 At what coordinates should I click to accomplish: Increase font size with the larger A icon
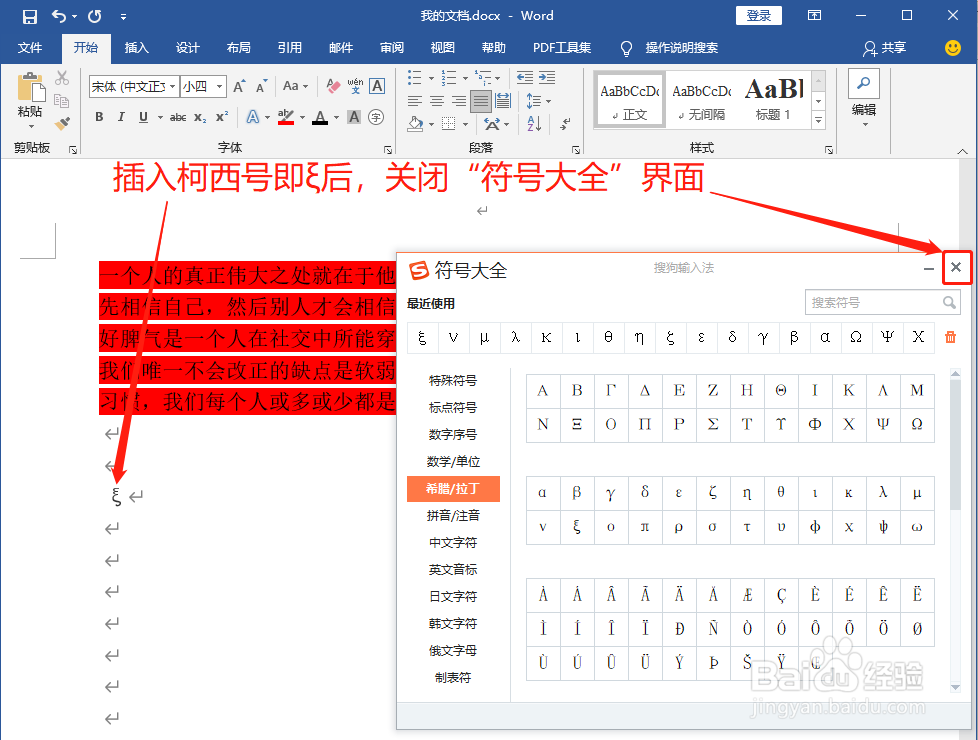point(240,86)
